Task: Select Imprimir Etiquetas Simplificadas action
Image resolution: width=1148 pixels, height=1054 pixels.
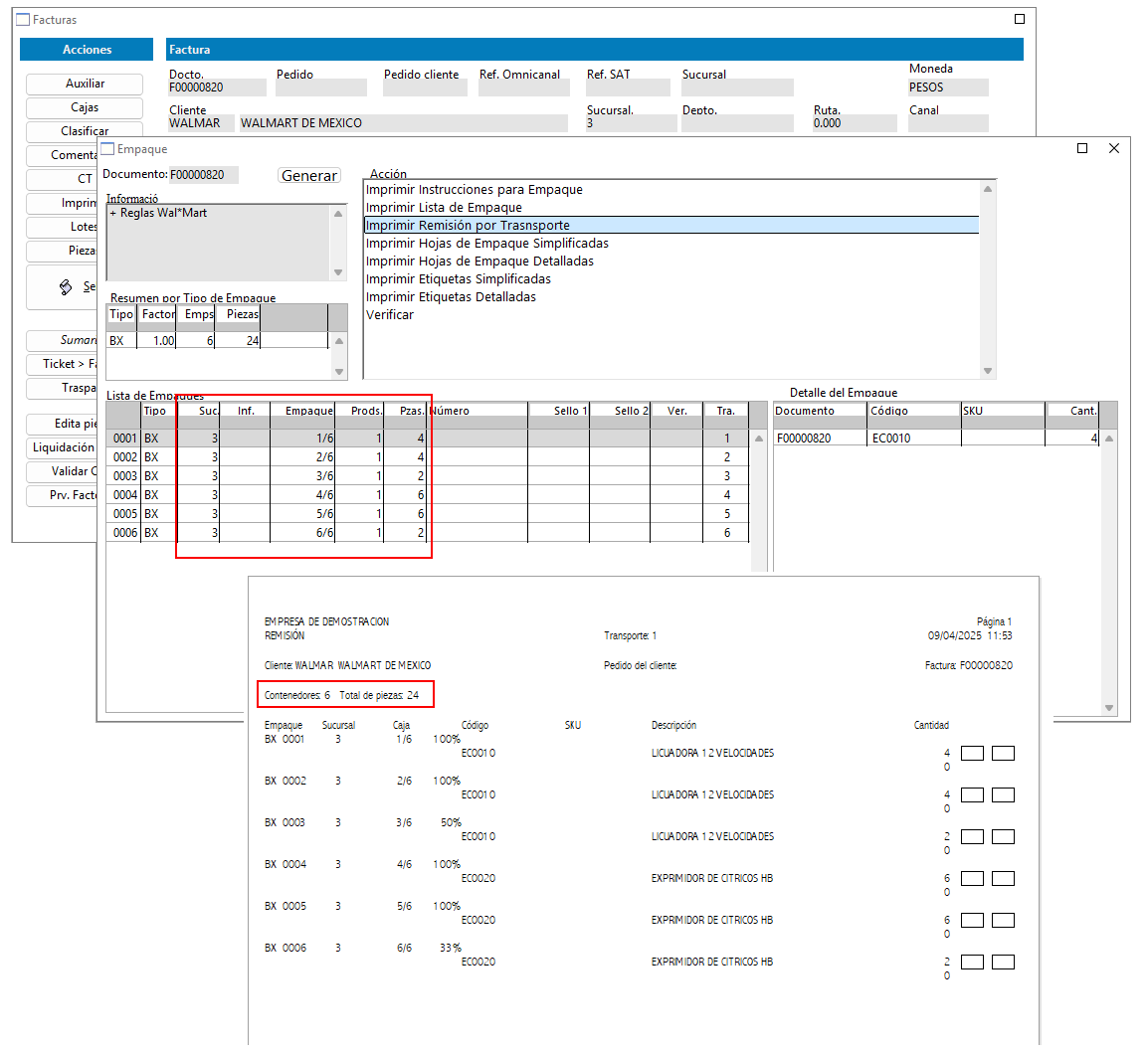Action: 671,278
